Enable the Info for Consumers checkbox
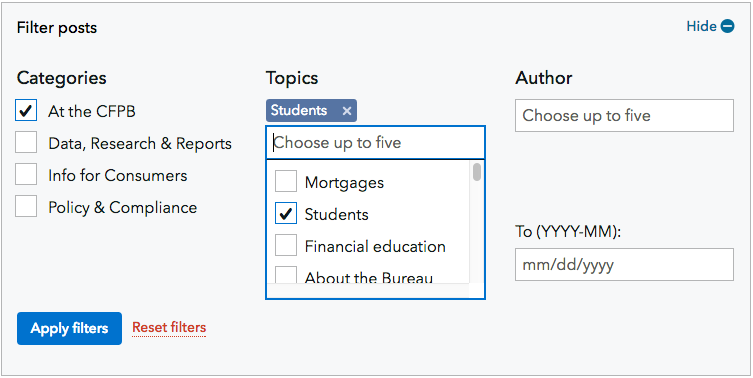Image resolution: width=753 pixels, height=378 pixels. pyautogui.click(x=26, y=175)
